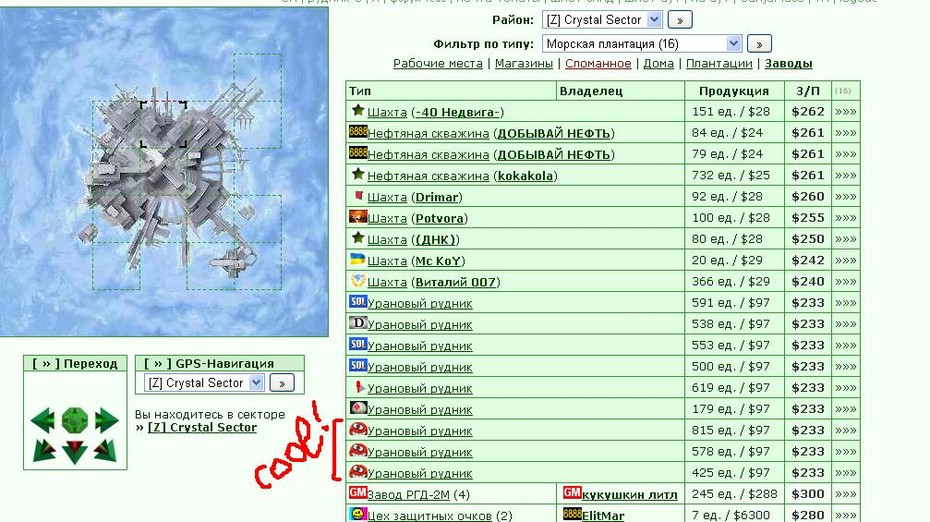Viewport: 930px width, 522px height.
Task: Click 6888 icon on the 79 ед. oil well row
Action: click(358, 153)
